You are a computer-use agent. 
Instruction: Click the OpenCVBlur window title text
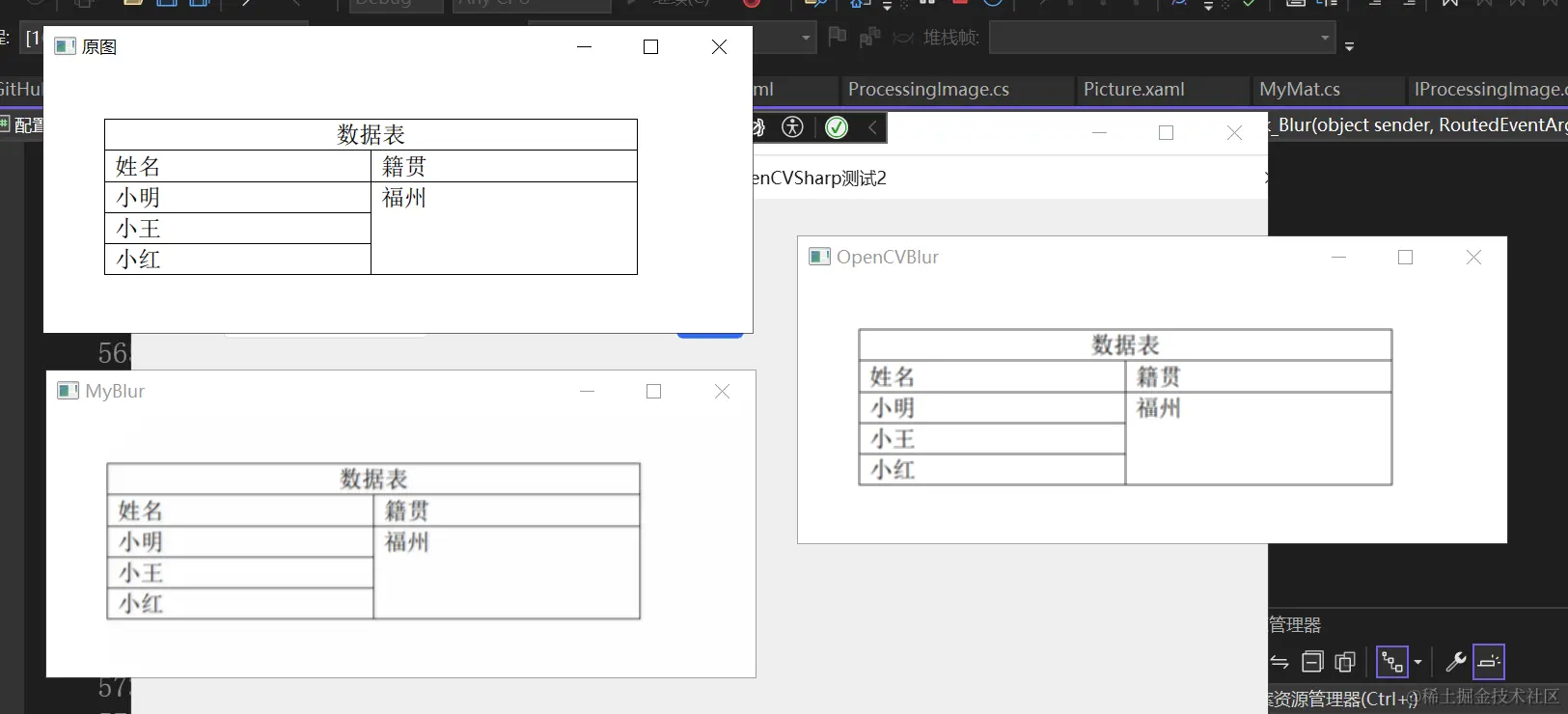pyautogui.click(x=888, y=257)
